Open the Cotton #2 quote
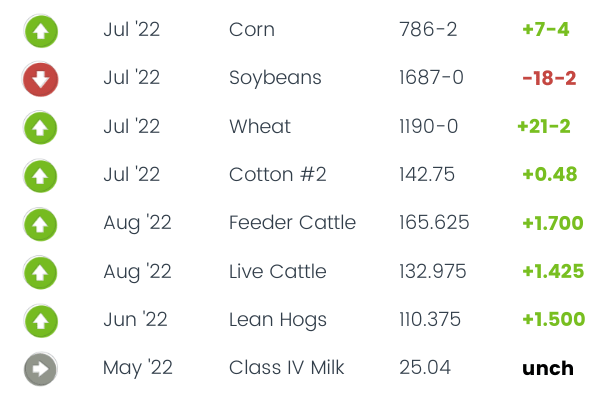This screenshot has height=400, width=600. pyautogui.click(x=277, y=175)
